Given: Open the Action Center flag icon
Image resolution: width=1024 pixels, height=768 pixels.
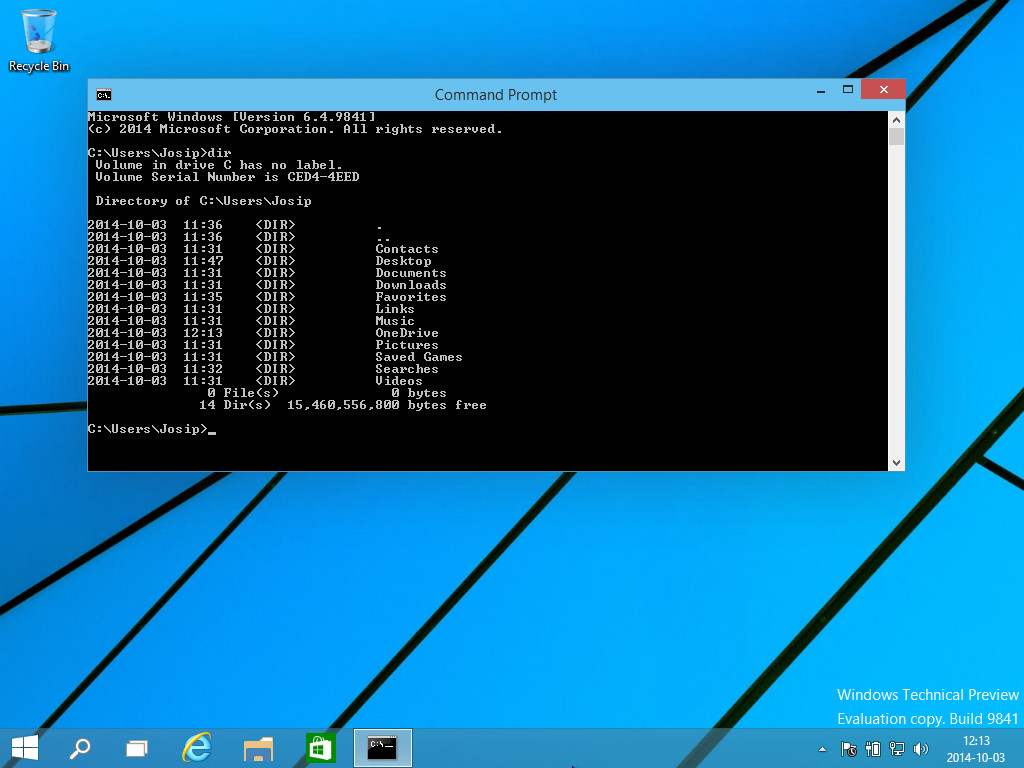Looking at the screenshot, I should tap(849, 748).
